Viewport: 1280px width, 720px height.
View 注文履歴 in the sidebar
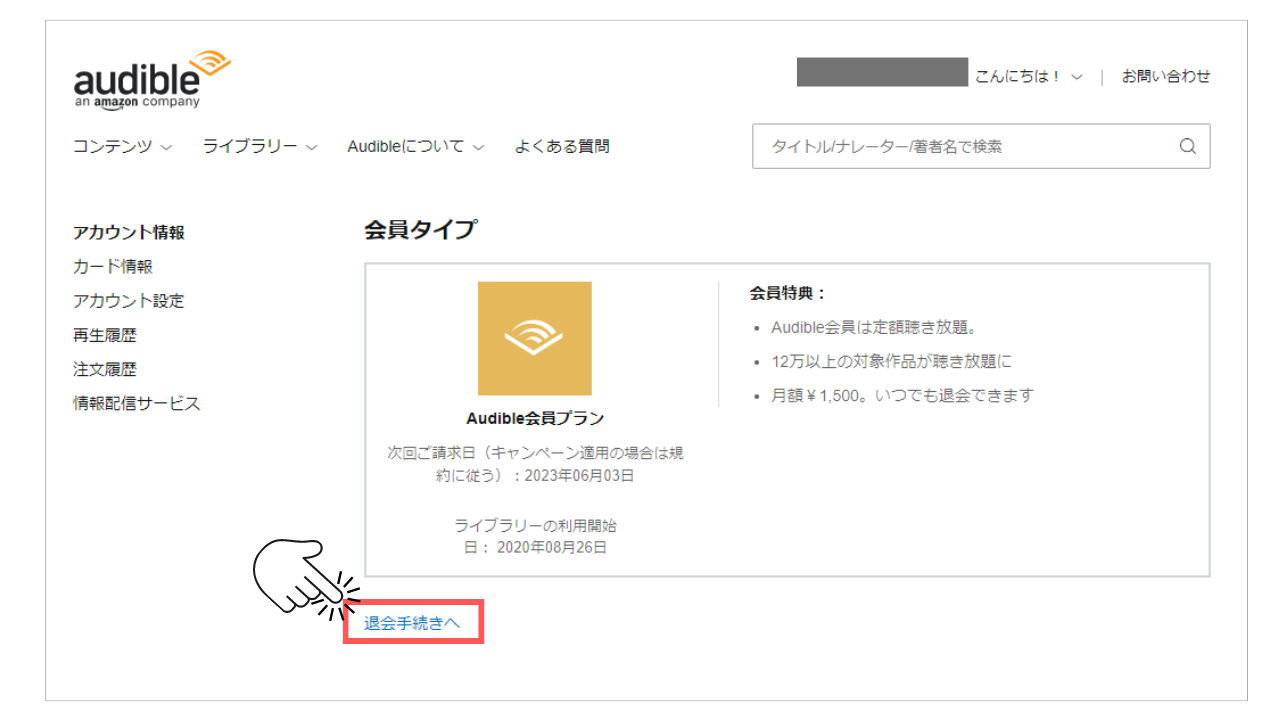pos(105,369)
